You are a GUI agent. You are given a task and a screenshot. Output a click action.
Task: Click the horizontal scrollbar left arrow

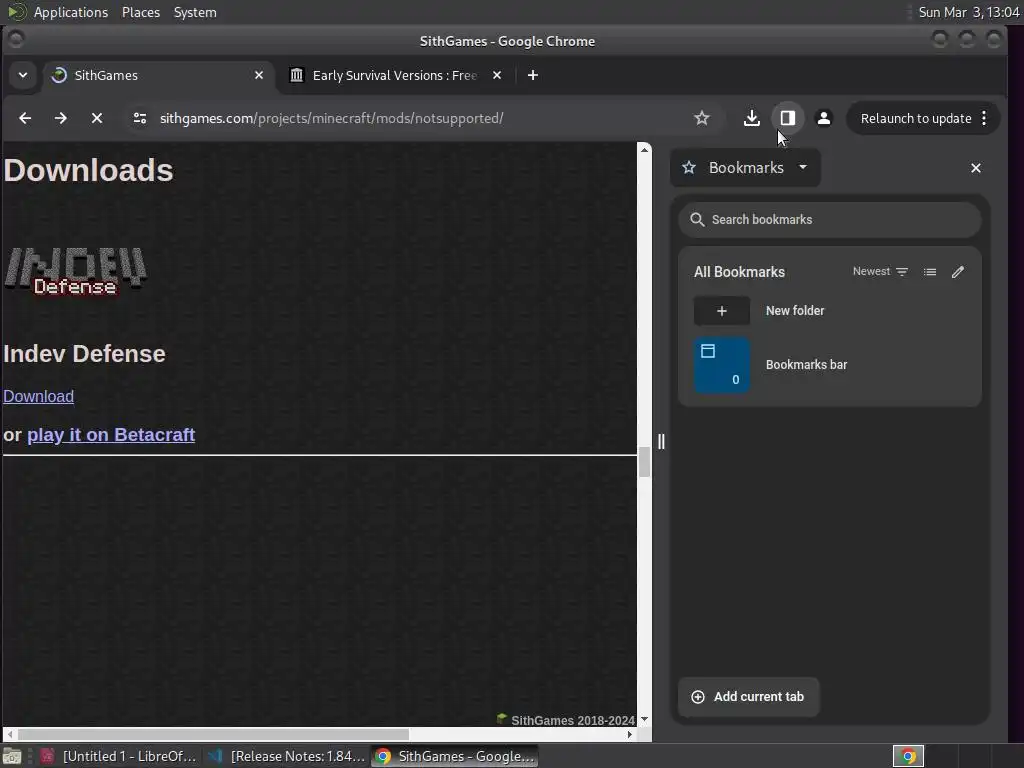pyautogui.click(x=9, y=734)
